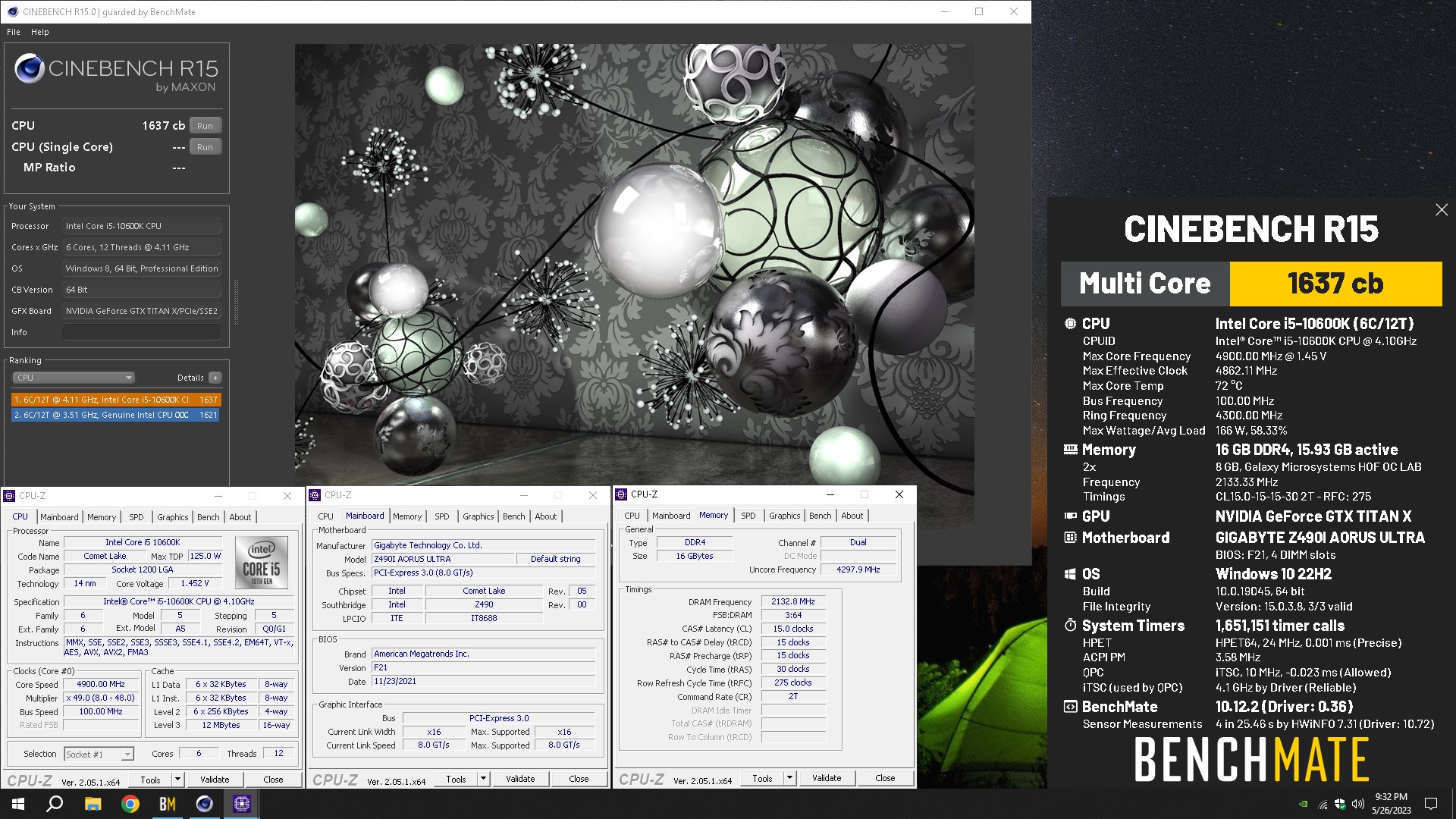
Task: Click Close button in the CPU-Z Memory window
Action: pyautogui.click(x=885, y=778)
